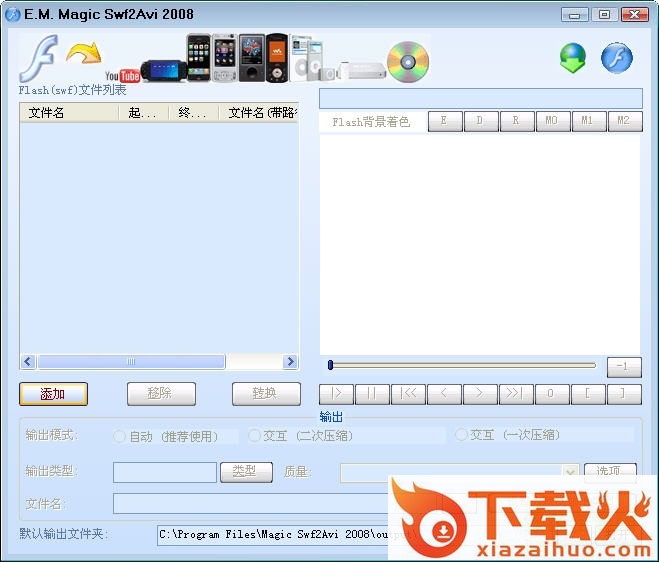The height and width of the screenshot is (562, 659).
Task: Click the E button beside Flash背景着色
Action: point(445,121)
